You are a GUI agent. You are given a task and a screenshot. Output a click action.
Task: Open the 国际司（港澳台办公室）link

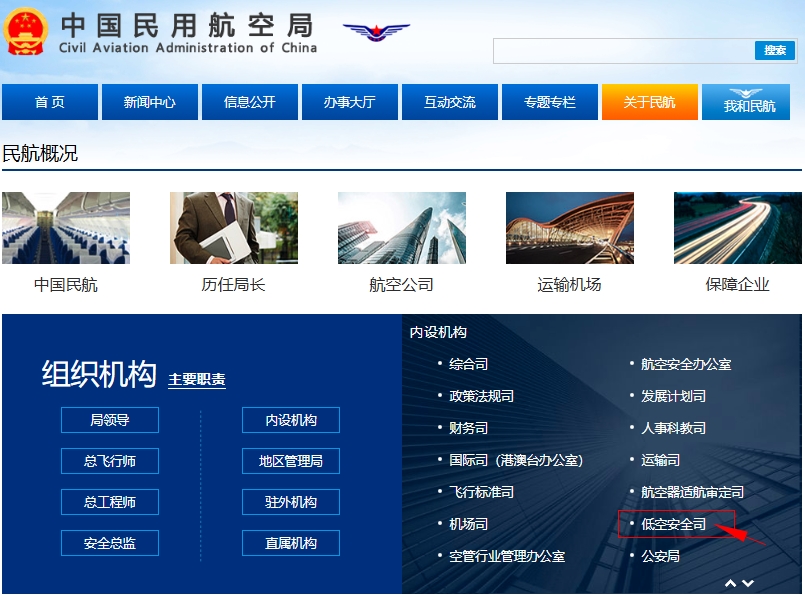(x=516, y=460)
